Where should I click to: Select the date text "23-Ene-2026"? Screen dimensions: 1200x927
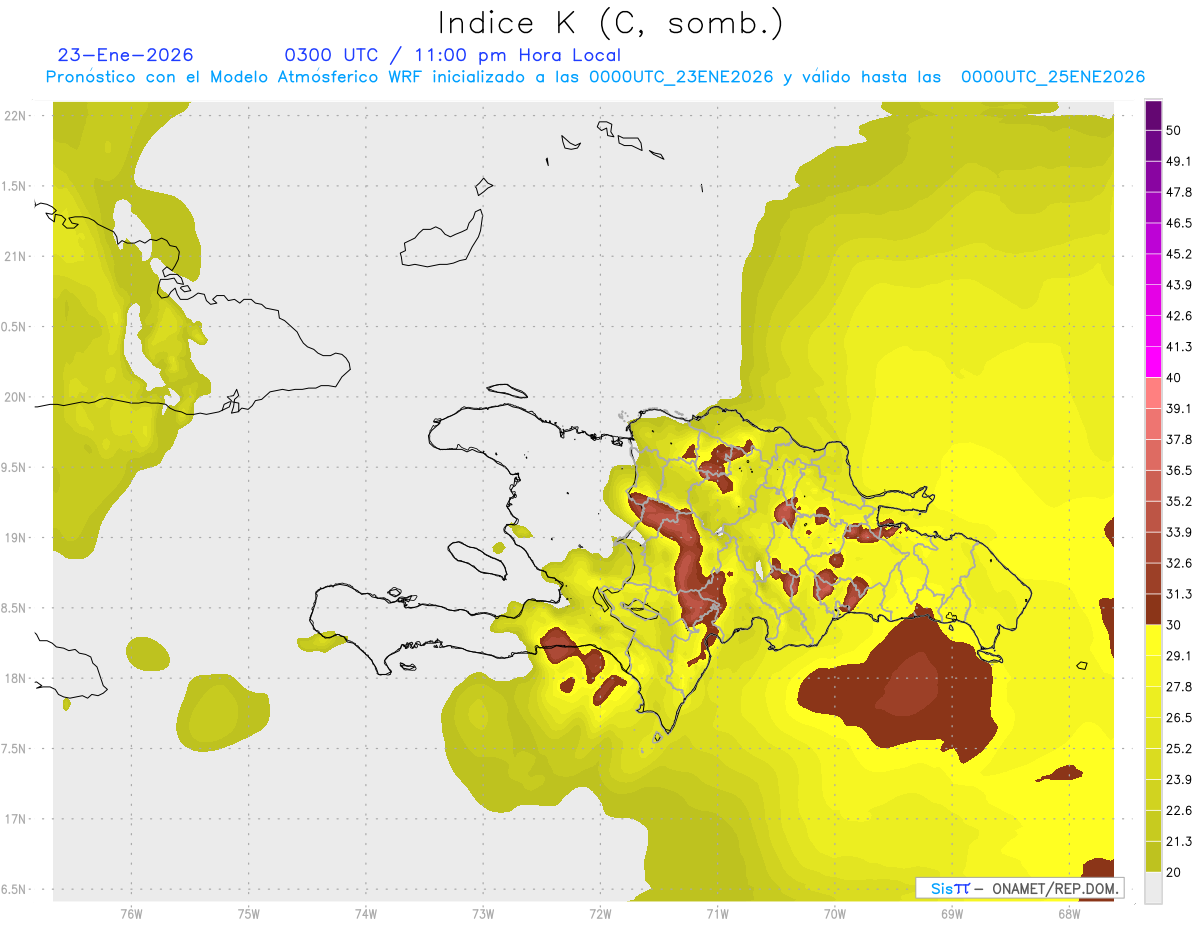125,55
